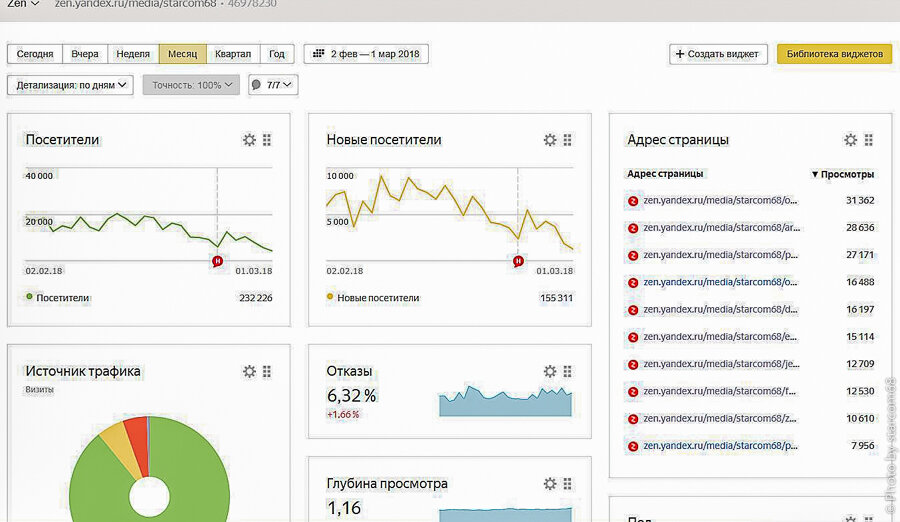The image size is (900, 522).
Task: Click Новые посетители total 155 311
Action: pyautogui.click(x=556, y=298)
